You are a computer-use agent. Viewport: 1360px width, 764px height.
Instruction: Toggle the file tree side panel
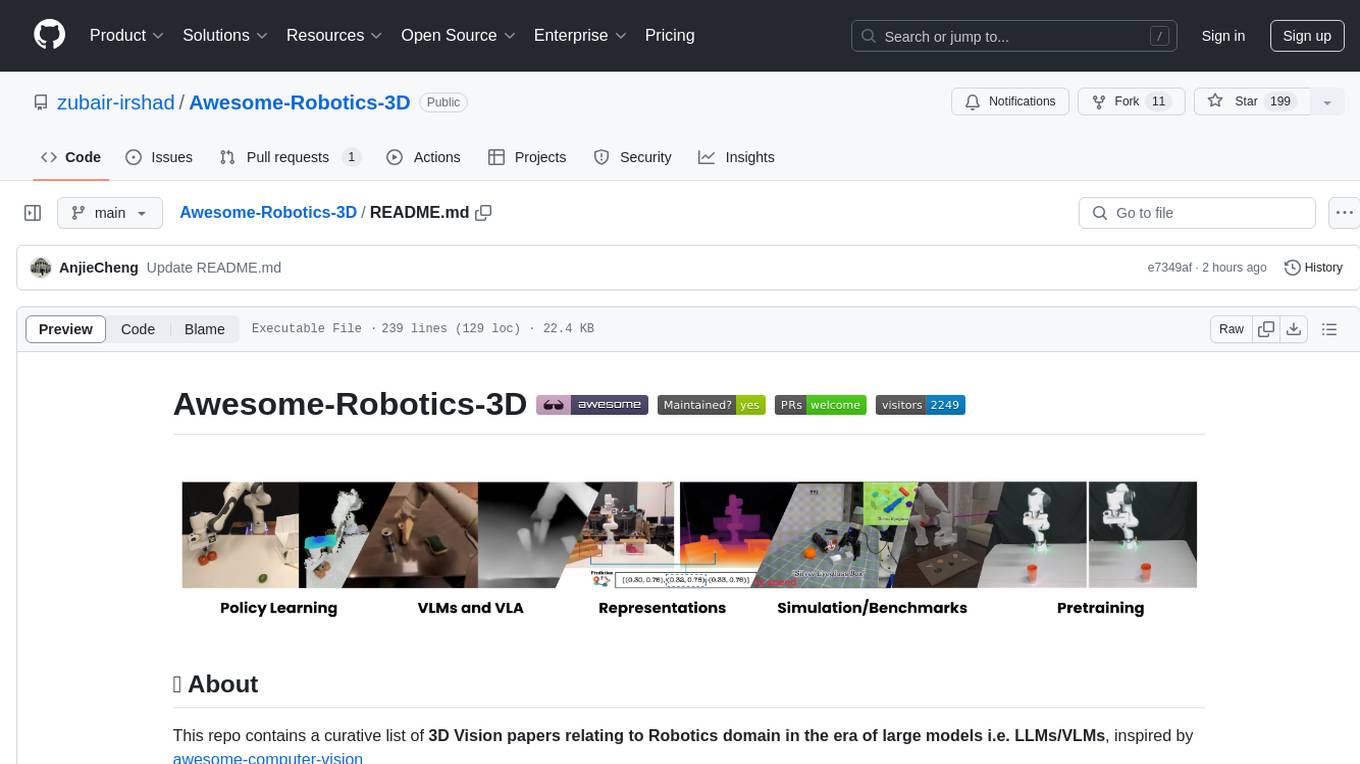click(x=33, y=213)
